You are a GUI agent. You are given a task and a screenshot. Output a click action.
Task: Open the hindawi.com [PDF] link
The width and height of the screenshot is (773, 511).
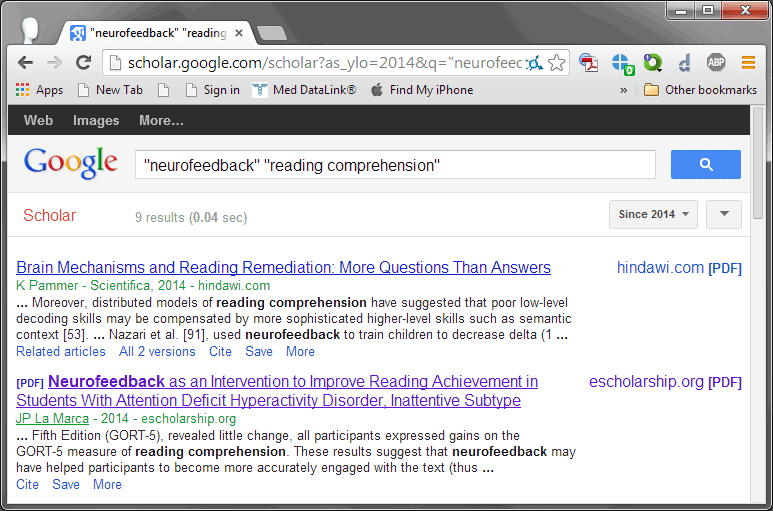[679, 268]
